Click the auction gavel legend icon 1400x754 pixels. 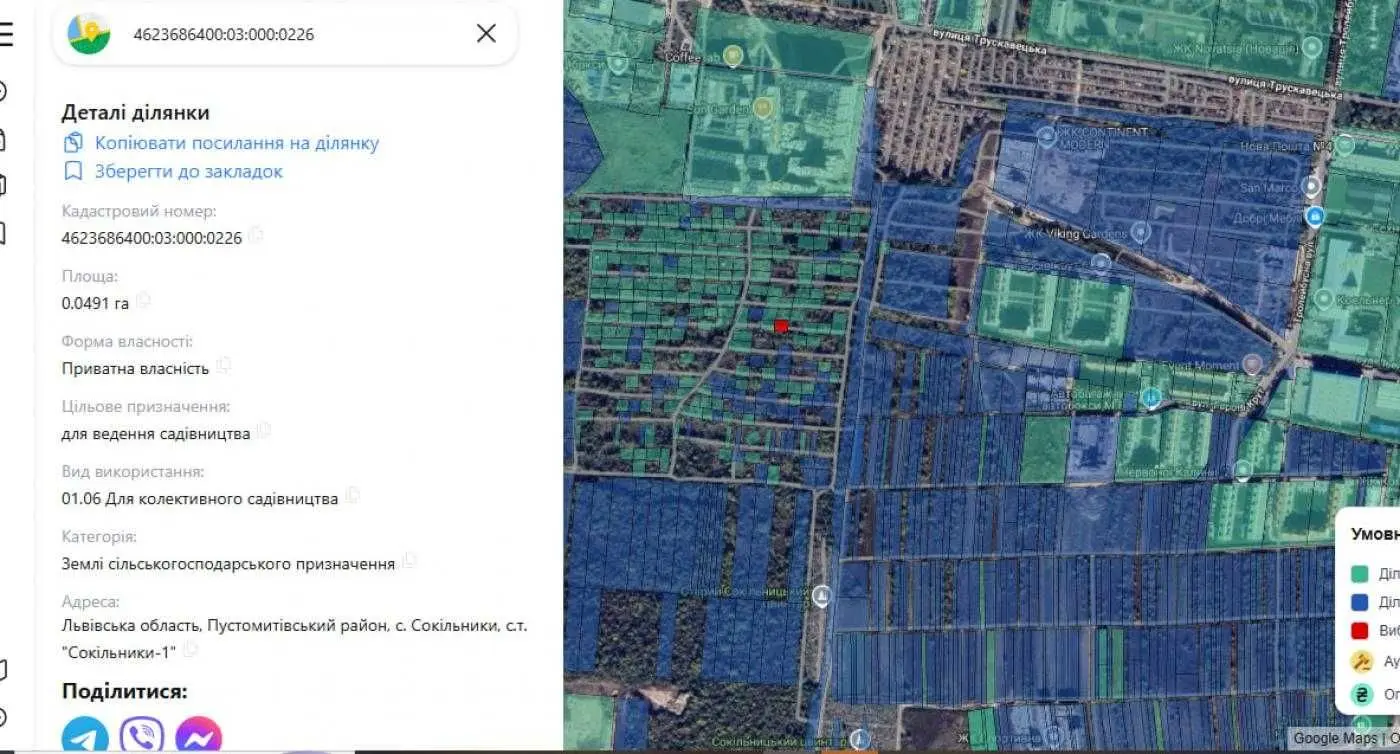pos(1361,661)
